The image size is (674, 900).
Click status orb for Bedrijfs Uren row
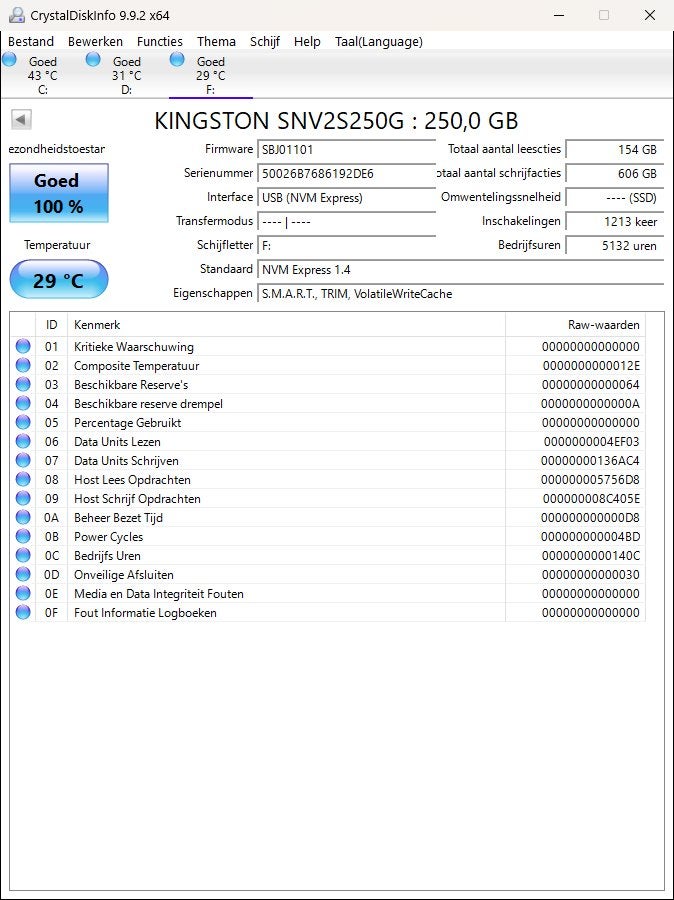(23, 555)
